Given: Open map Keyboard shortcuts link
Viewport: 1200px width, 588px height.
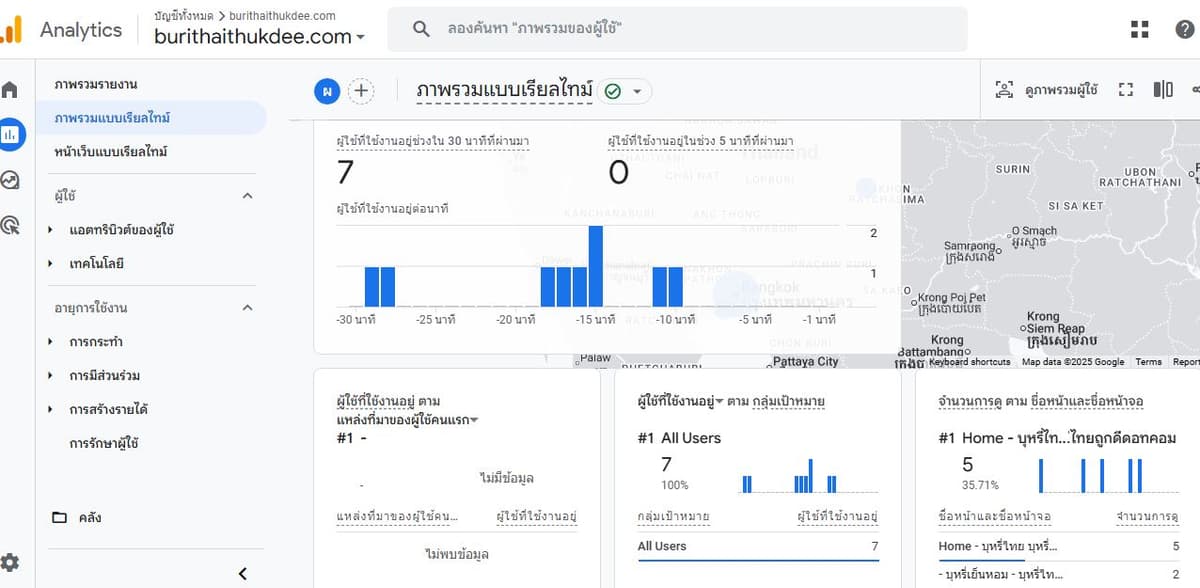Looking at the screenshot, I should [x=970, y=362].
